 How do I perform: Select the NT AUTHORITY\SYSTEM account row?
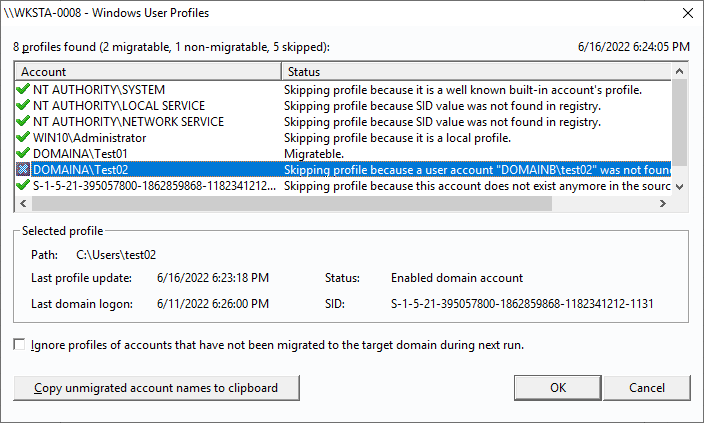343,90
